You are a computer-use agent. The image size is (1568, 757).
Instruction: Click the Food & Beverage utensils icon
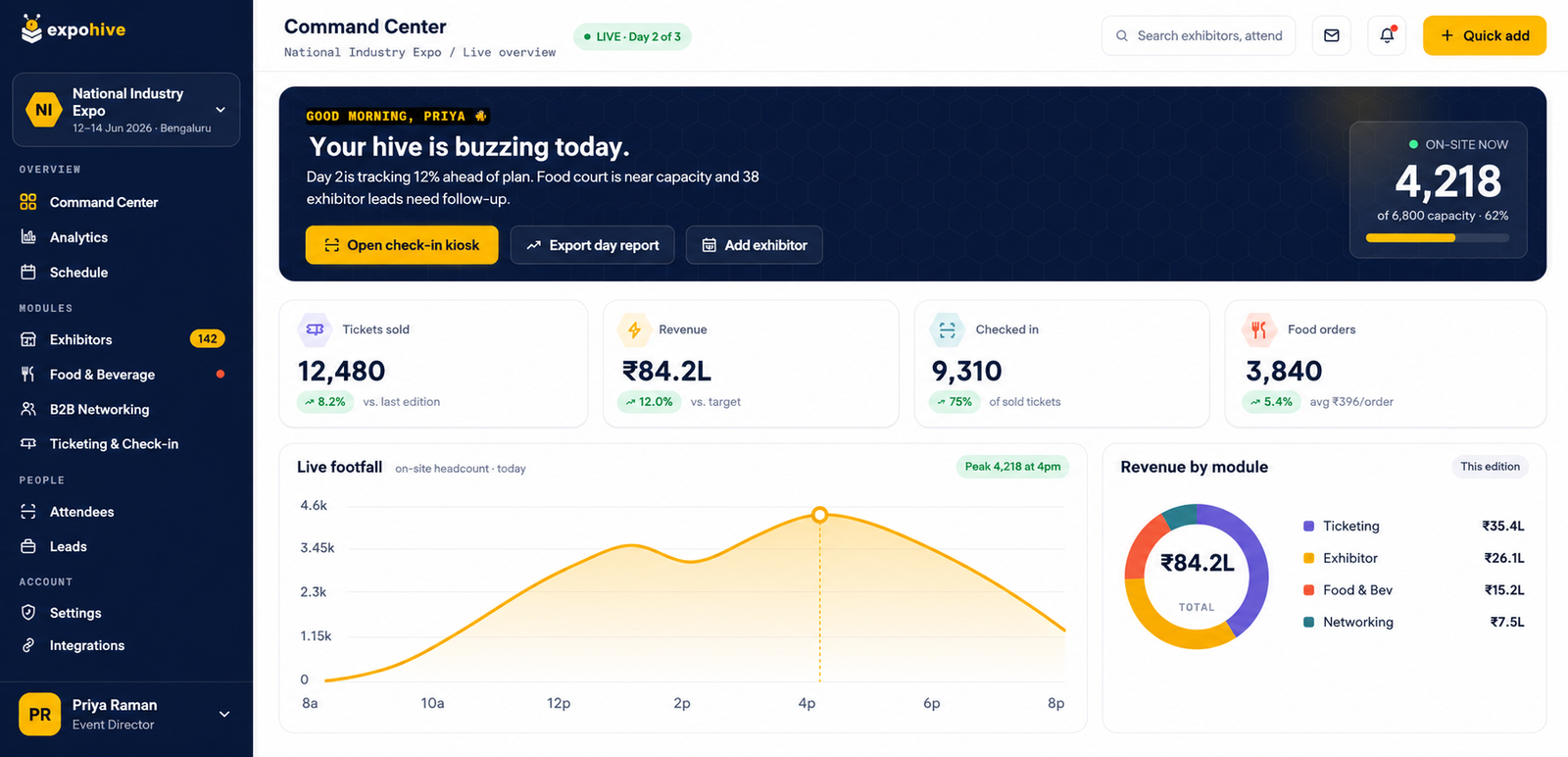pyautogui.click(x=28, y=374)
